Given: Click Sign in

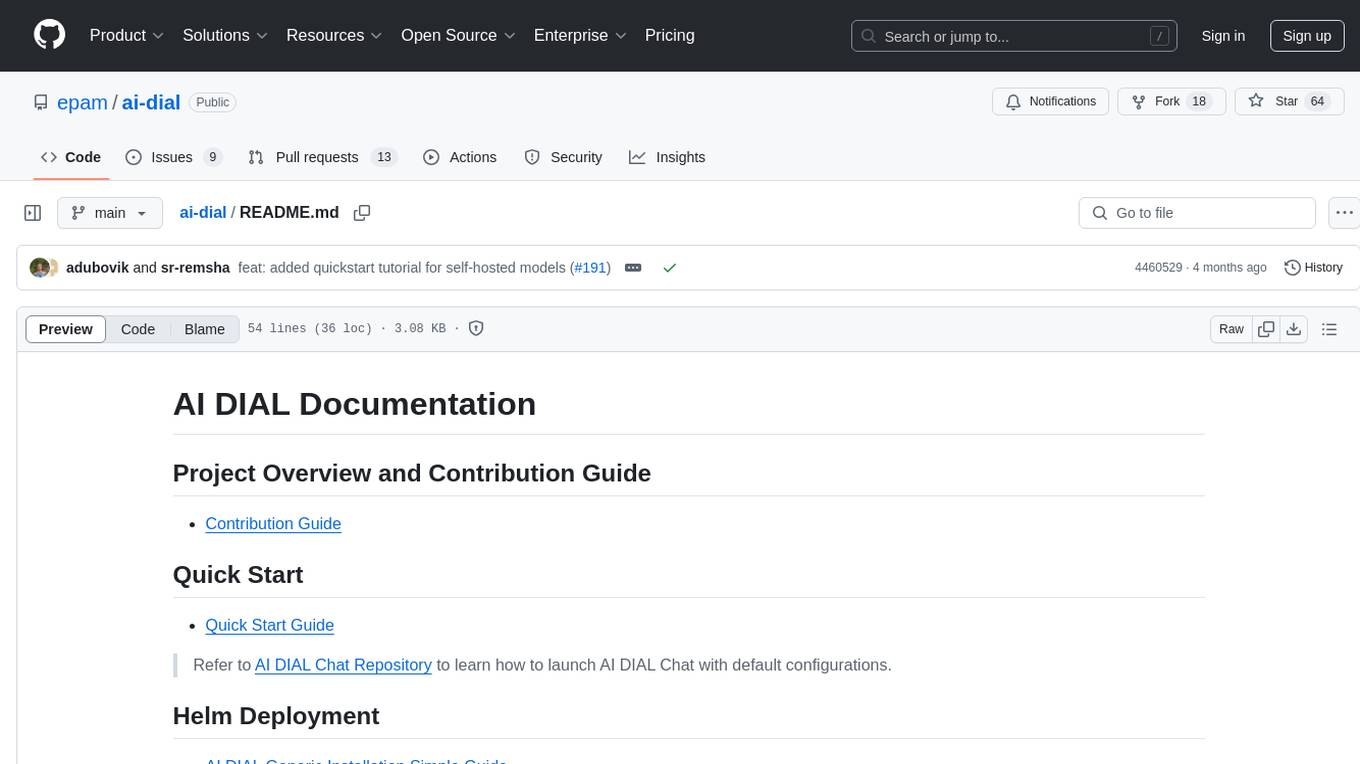Looking at the screenshot, I should pos(1223,36).
